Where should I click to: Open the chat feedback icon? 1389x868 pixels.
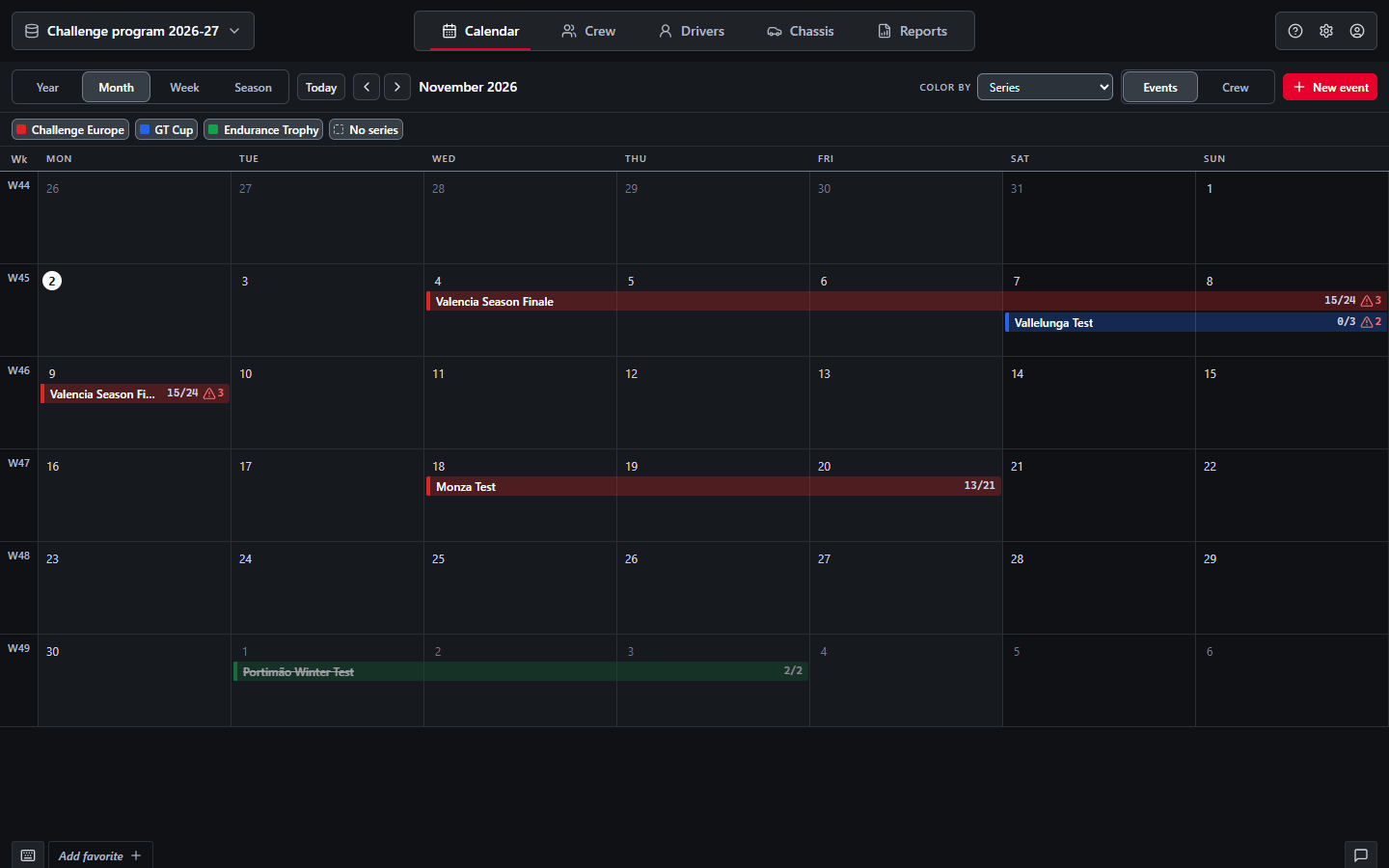(1361, 855)
